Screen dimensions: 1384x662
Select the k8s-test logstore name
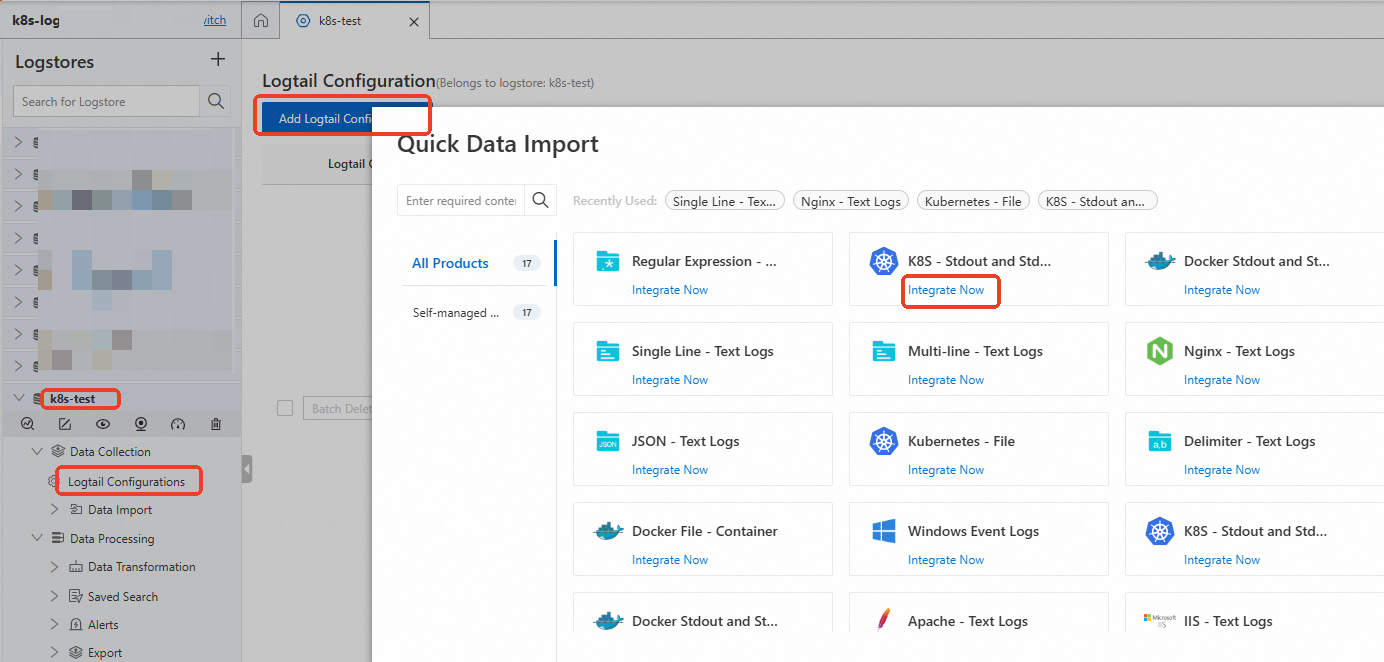tap(73, 399)
